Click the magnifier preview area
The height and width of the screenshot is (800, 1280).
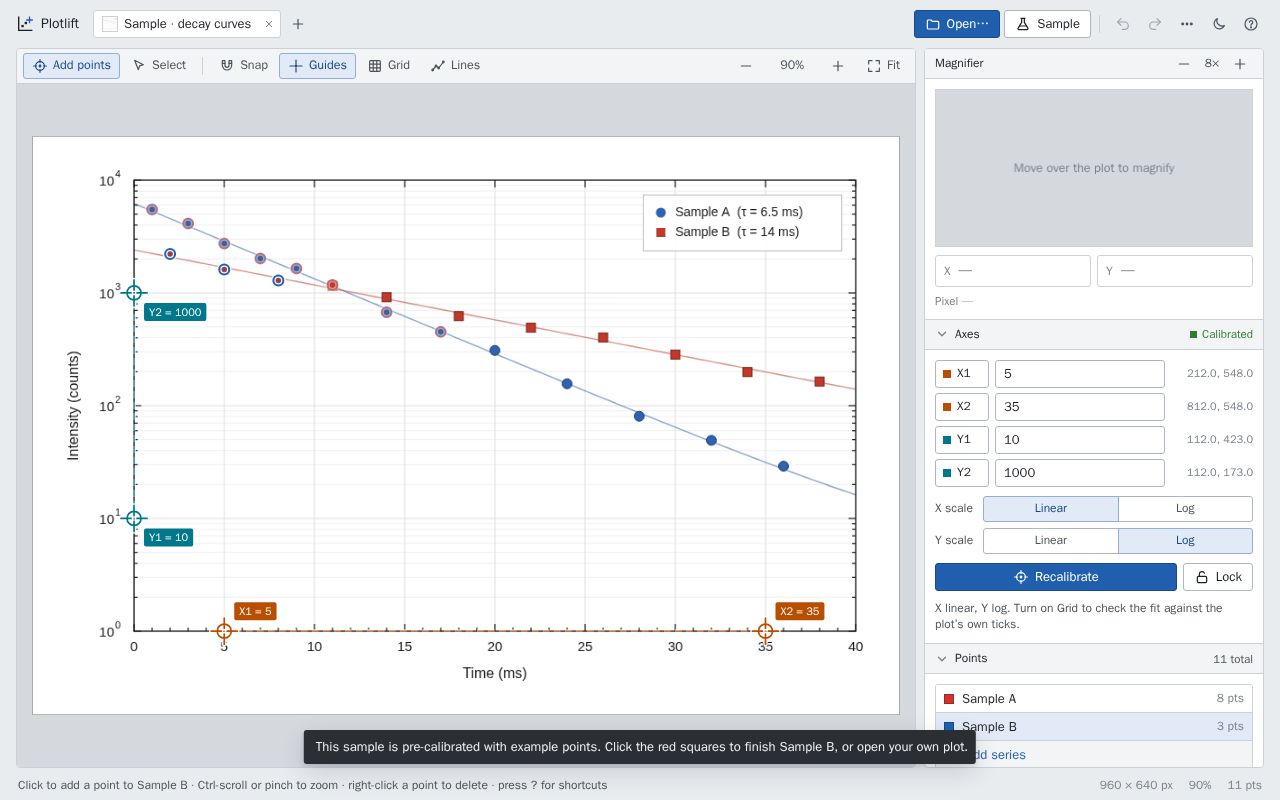1094,168
